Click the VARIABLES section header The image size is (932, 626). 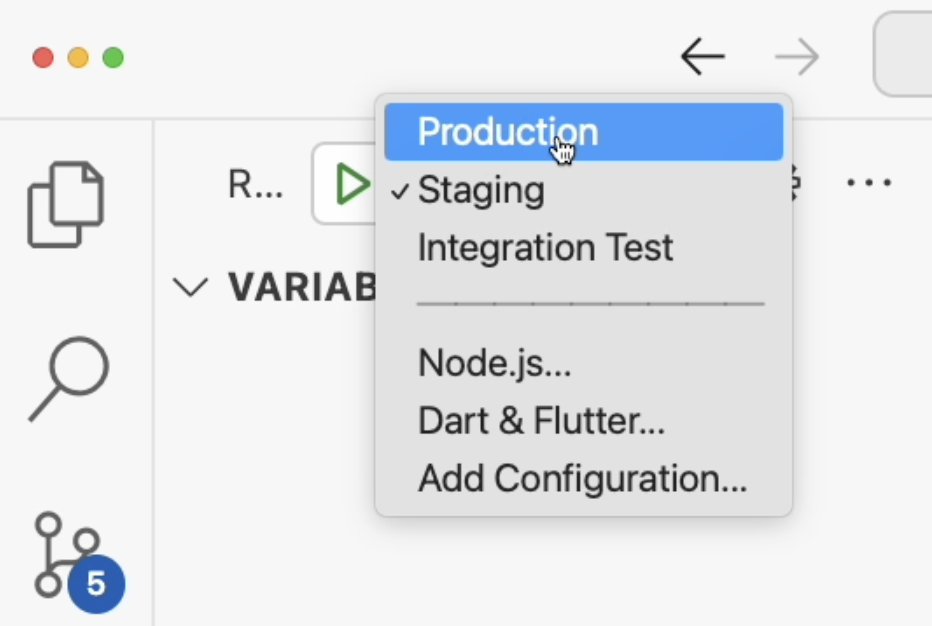[300, 288]
